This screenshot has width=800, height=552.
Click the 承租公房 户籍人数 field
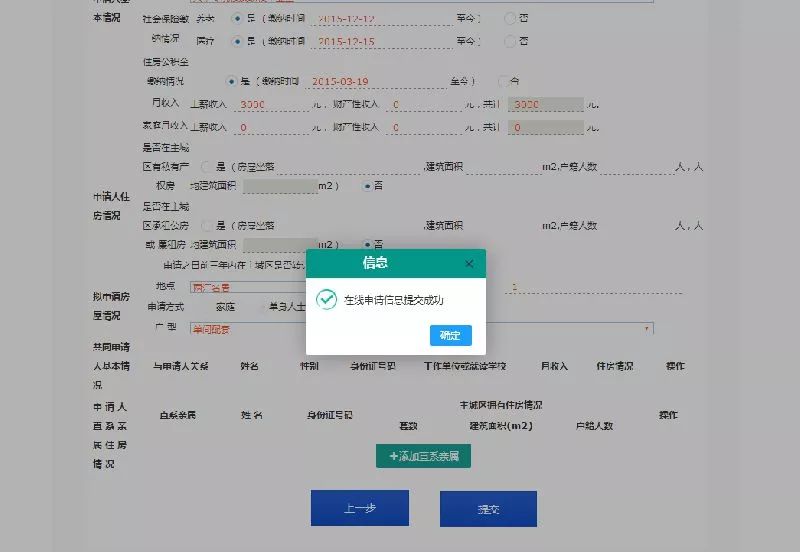click(637, 225)
